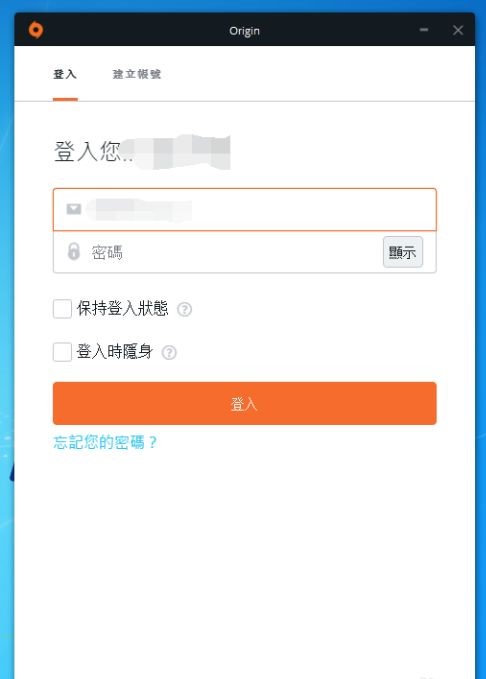Click the padlock icon beside 密碼
Viewport: 486px width, 679px height.
point(74,251)
